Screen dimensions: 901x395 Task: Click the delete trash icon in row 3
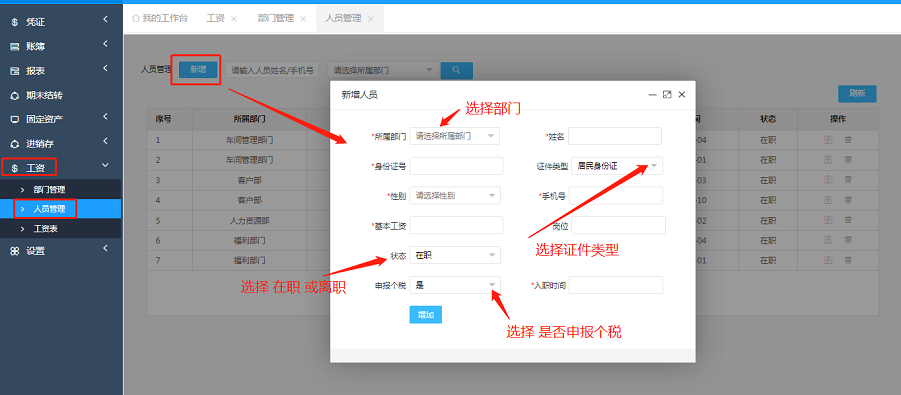coord(848,180)
